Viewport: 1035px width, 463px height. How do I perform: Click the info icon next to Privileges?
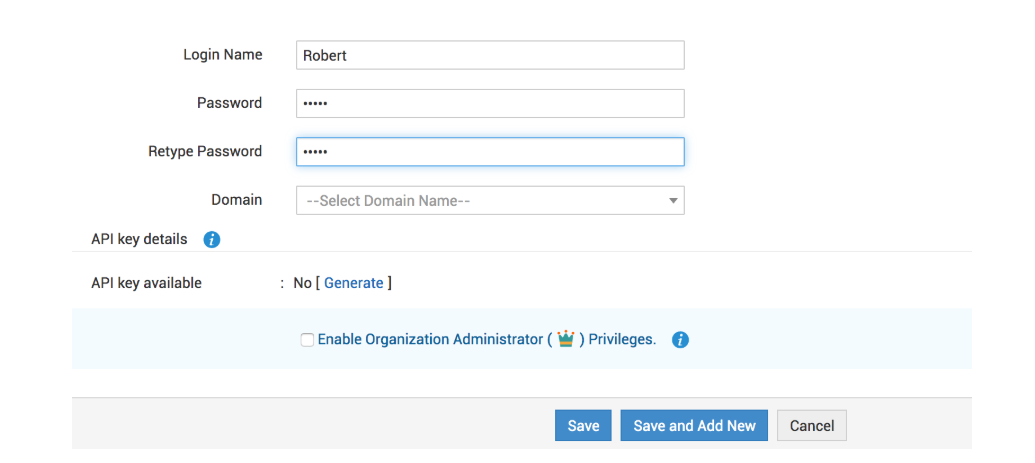(680, 340)
